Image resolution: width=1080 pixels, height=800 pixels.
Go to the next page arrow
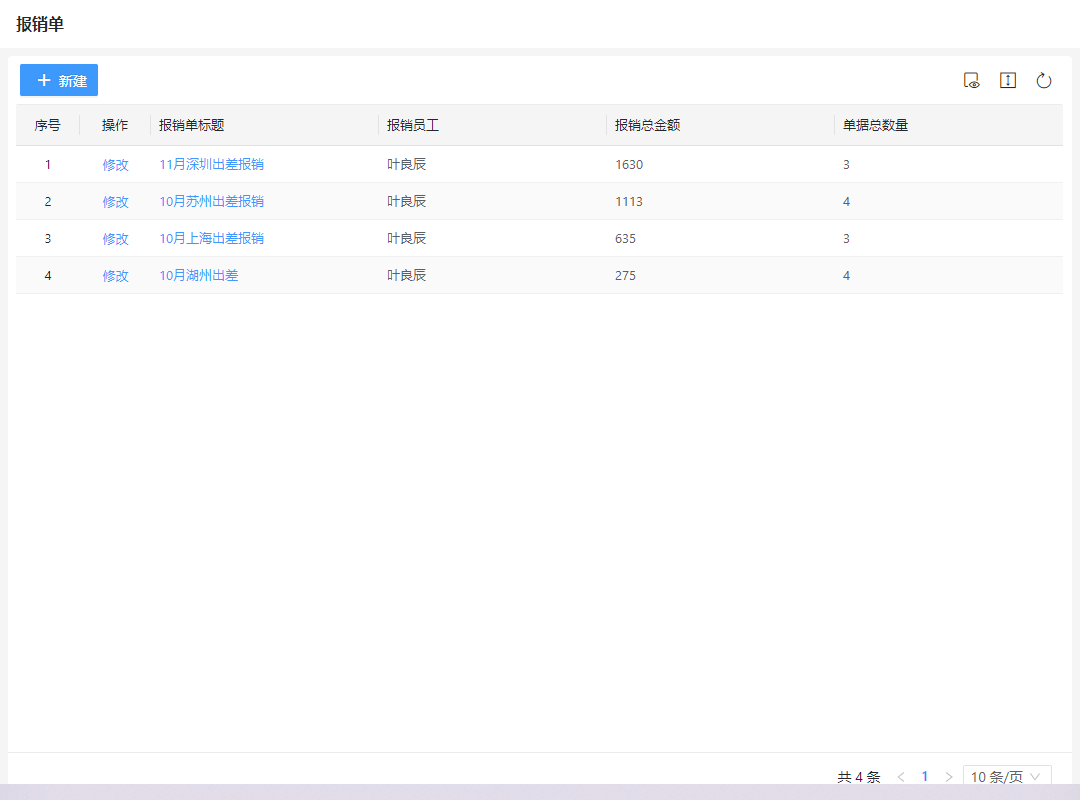click(948, 777)
